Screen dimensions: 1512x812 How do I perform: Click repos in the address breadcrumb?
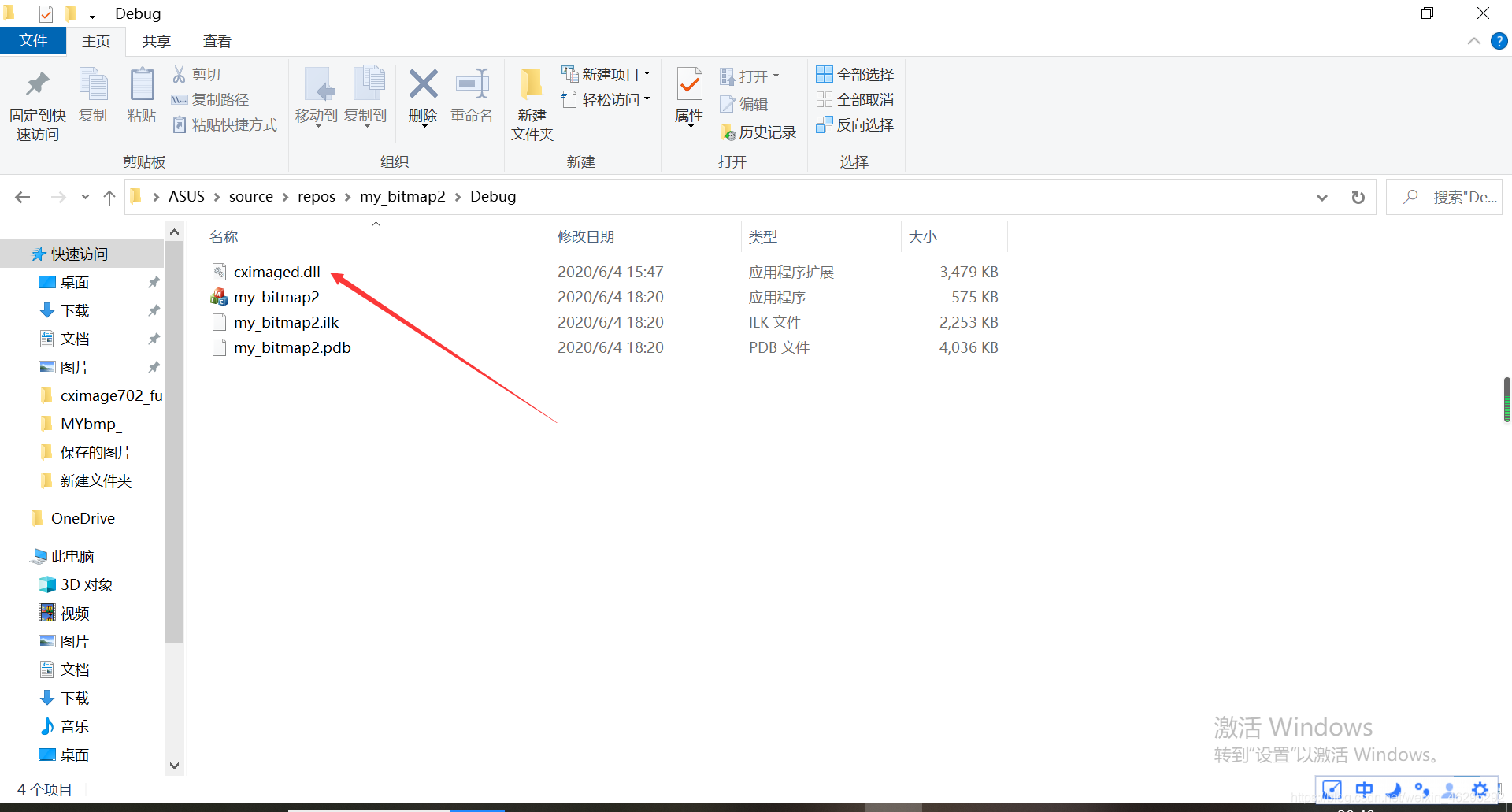pyautogui.click(x=317, y=196)
